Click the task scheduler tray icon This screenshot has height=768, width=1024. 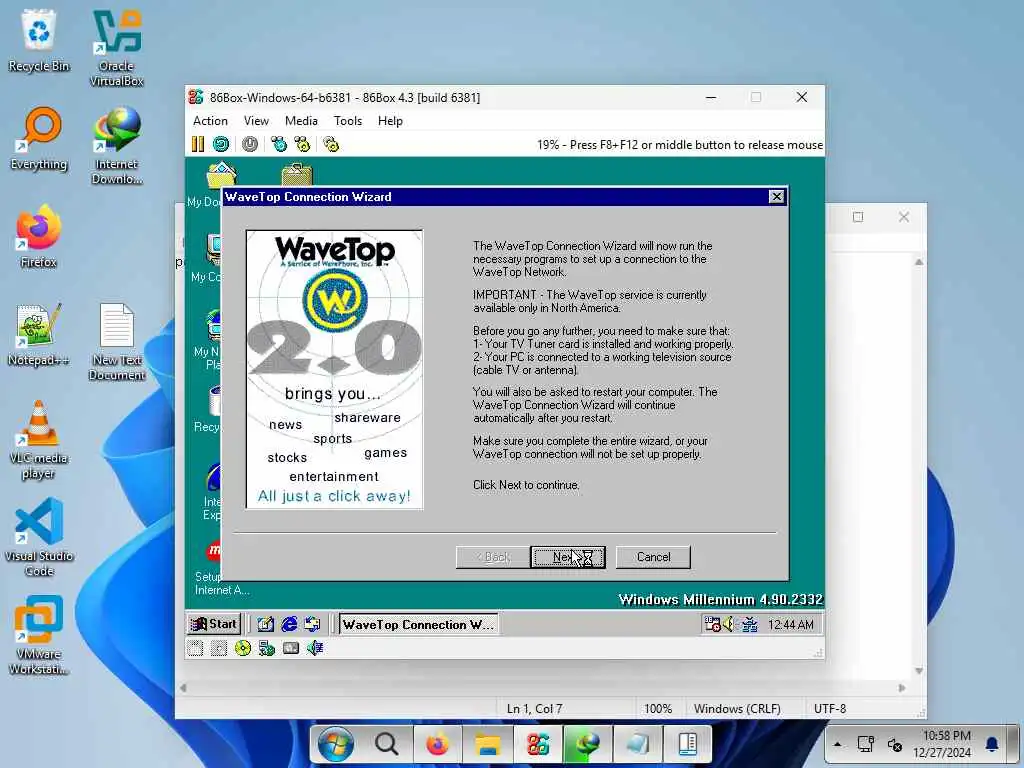coord(711,624)
